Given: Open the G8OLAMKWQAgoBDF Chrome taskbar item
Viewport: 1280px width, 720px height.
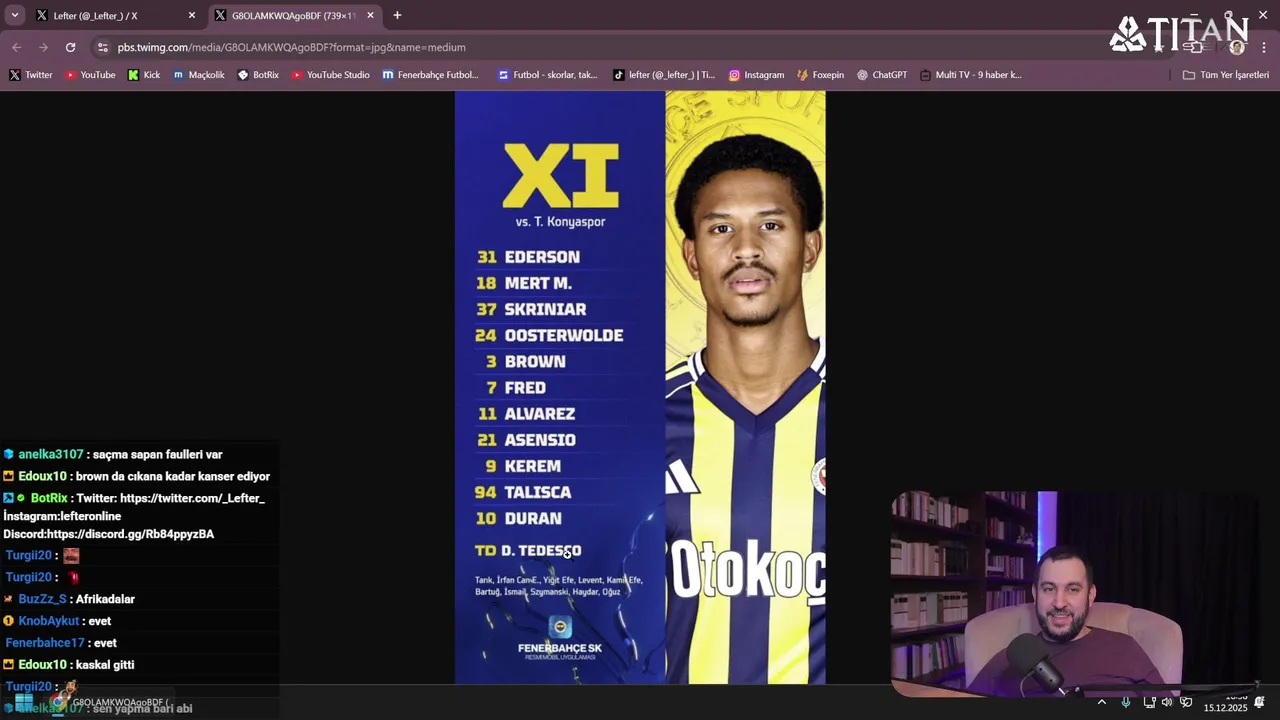Looking at the screenshot, I should pos(110,703).
